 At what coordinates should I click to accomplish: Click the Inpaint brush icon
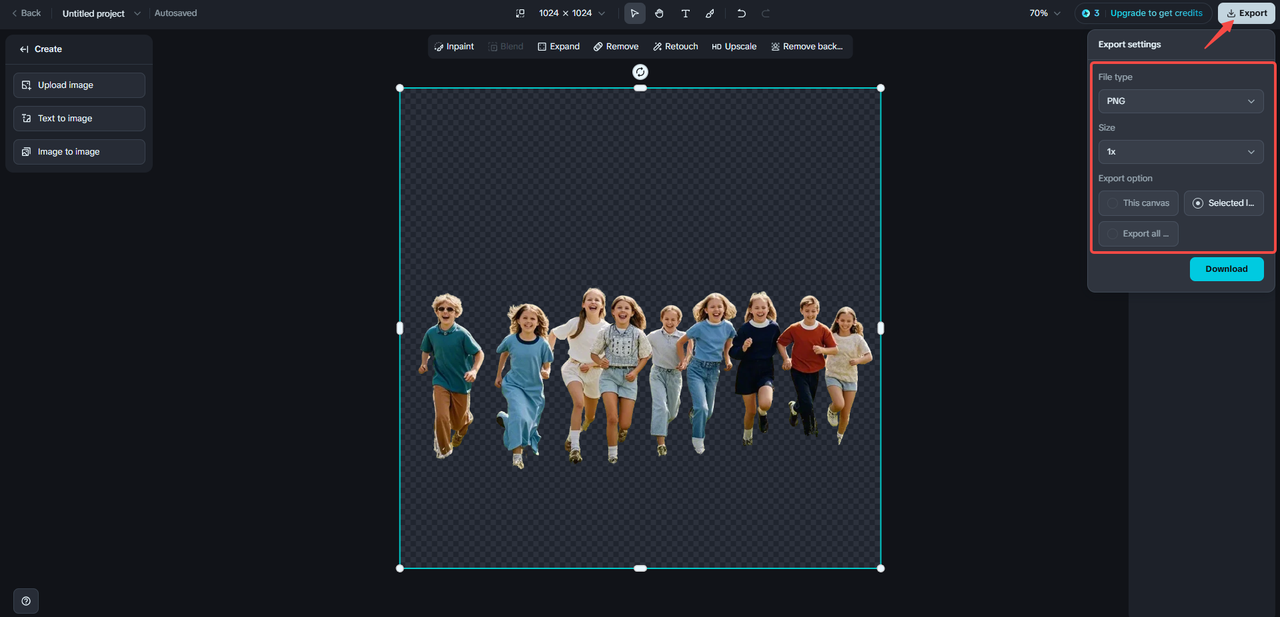[x=438, y=47]
